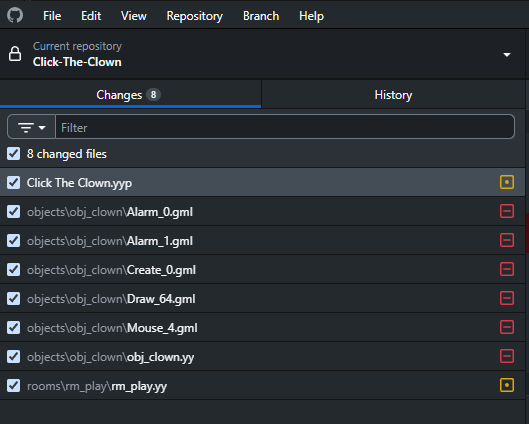Open the Repository menu
Screen dimensions: 529x424
point(195,16)
